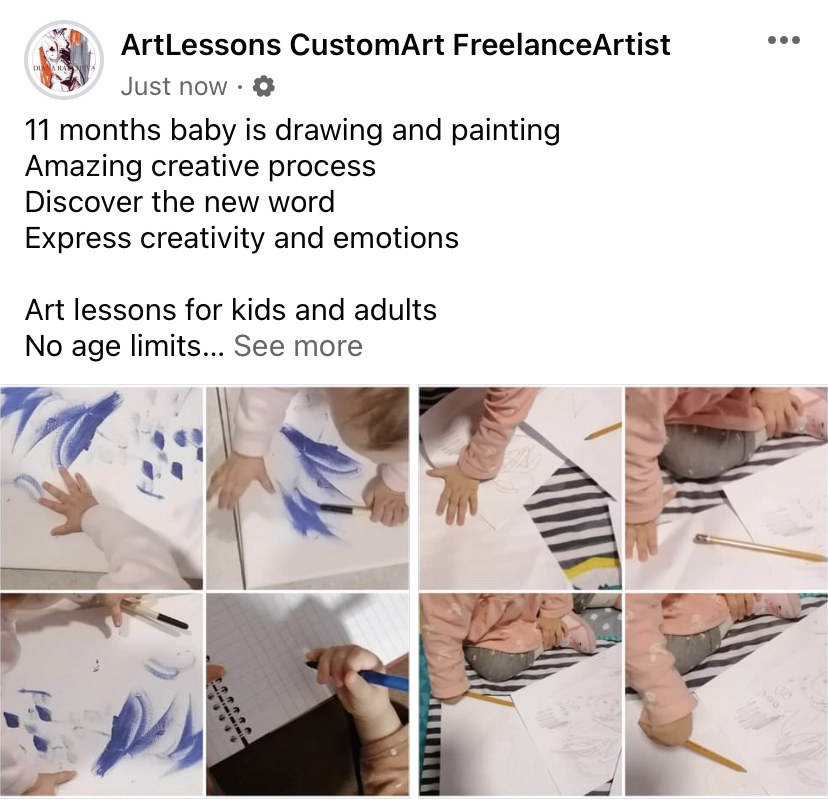The image size is (828, 803).
Task: Open photo of hand holding blue pen on notebook
Action: click(x=307, y=694)
